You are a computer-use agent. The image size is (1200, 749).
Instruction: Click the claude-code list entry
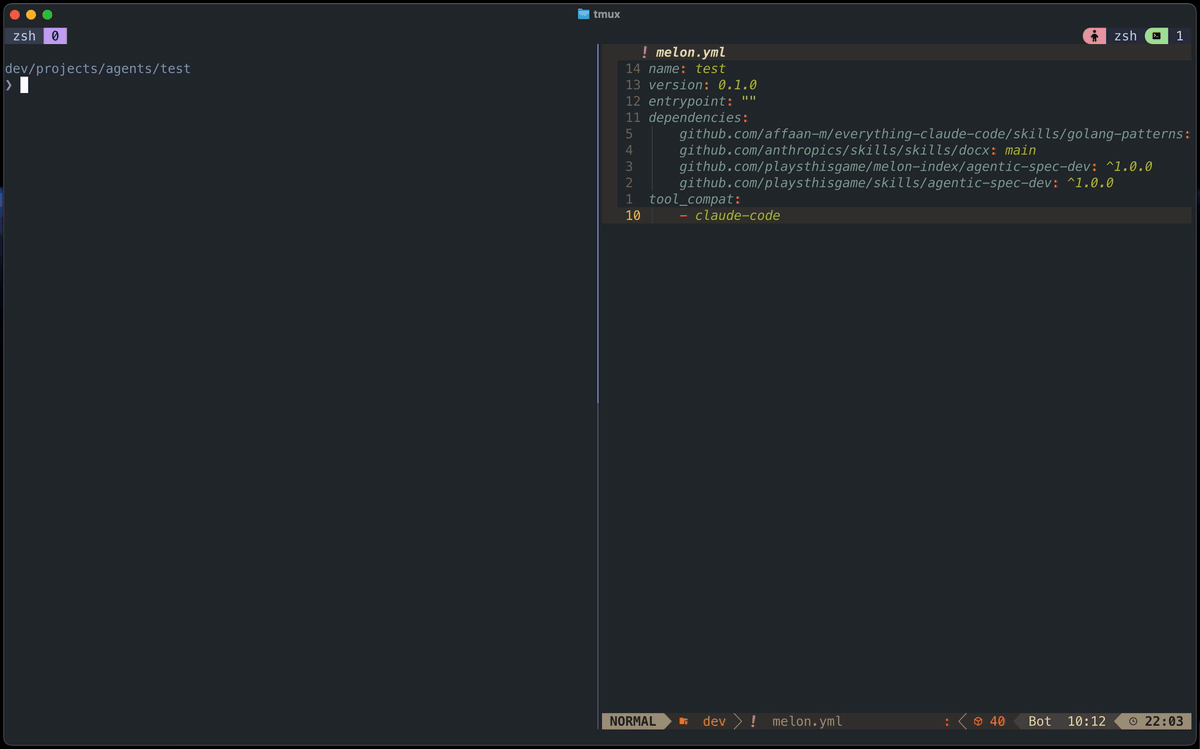click(x=737, y=215)
